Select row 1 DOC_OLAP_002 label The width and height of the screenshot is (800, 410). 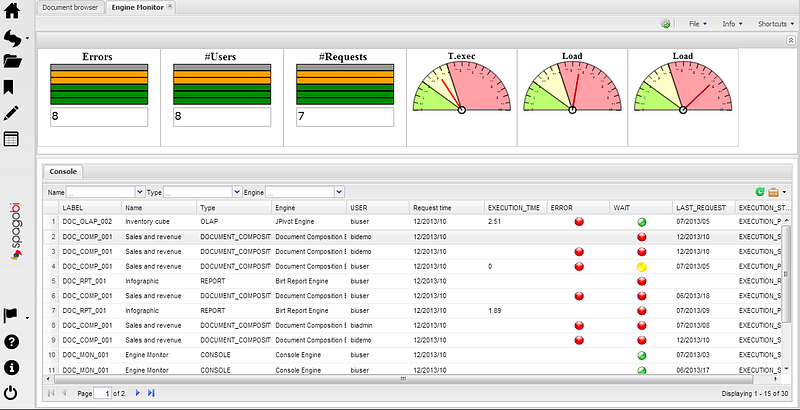tap(87, 222)
